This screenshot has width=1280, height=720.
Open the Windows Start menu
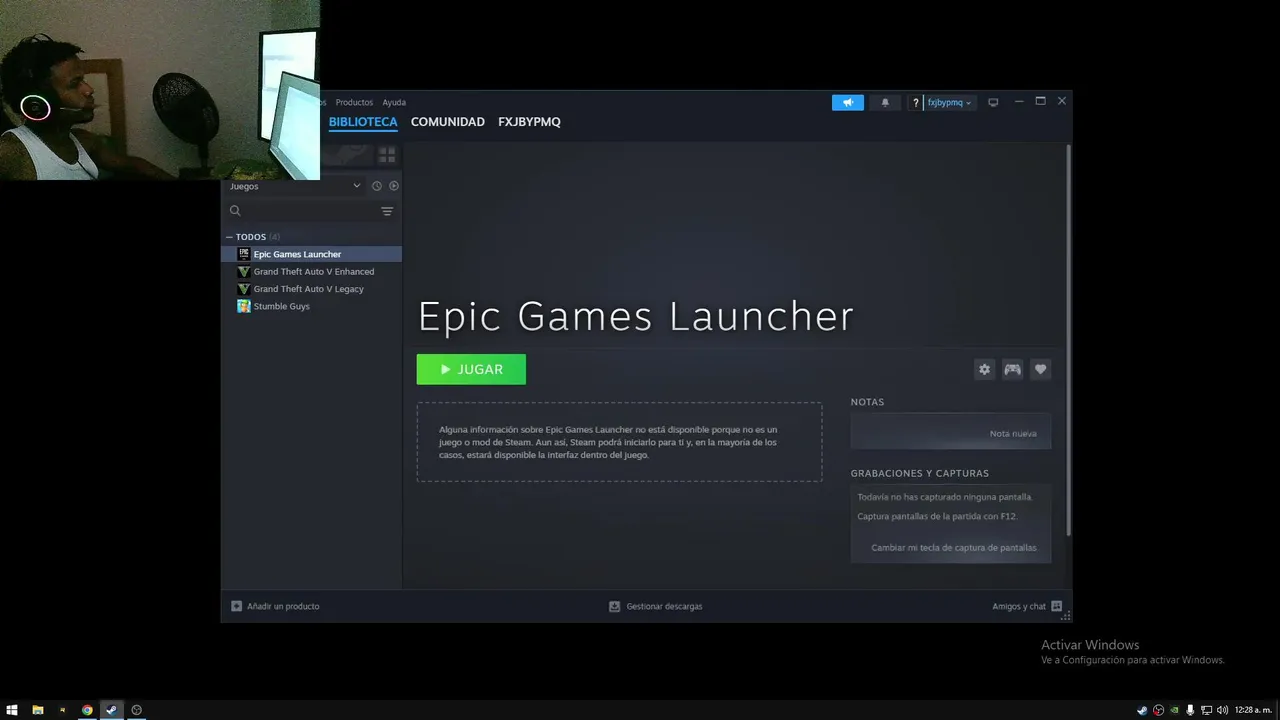(x=12, y=710)
